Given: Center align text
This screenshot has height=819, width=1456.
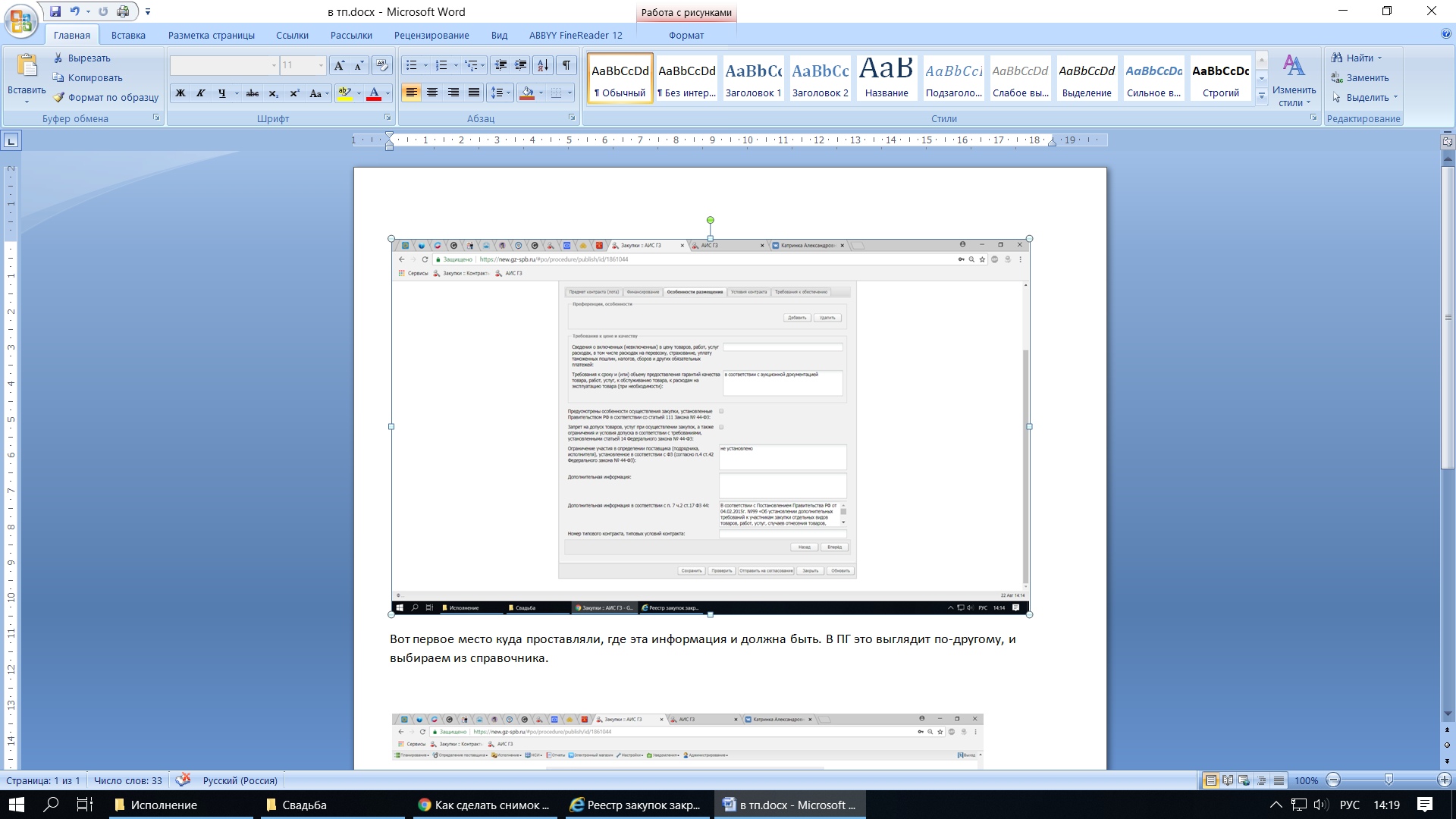Looking at the screenshot, I should 432,93.
